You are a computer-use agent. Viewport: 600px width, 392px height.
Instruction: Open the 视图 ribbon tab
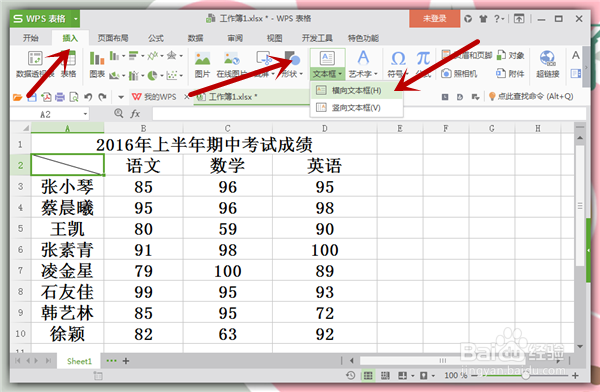pos(274,38)
